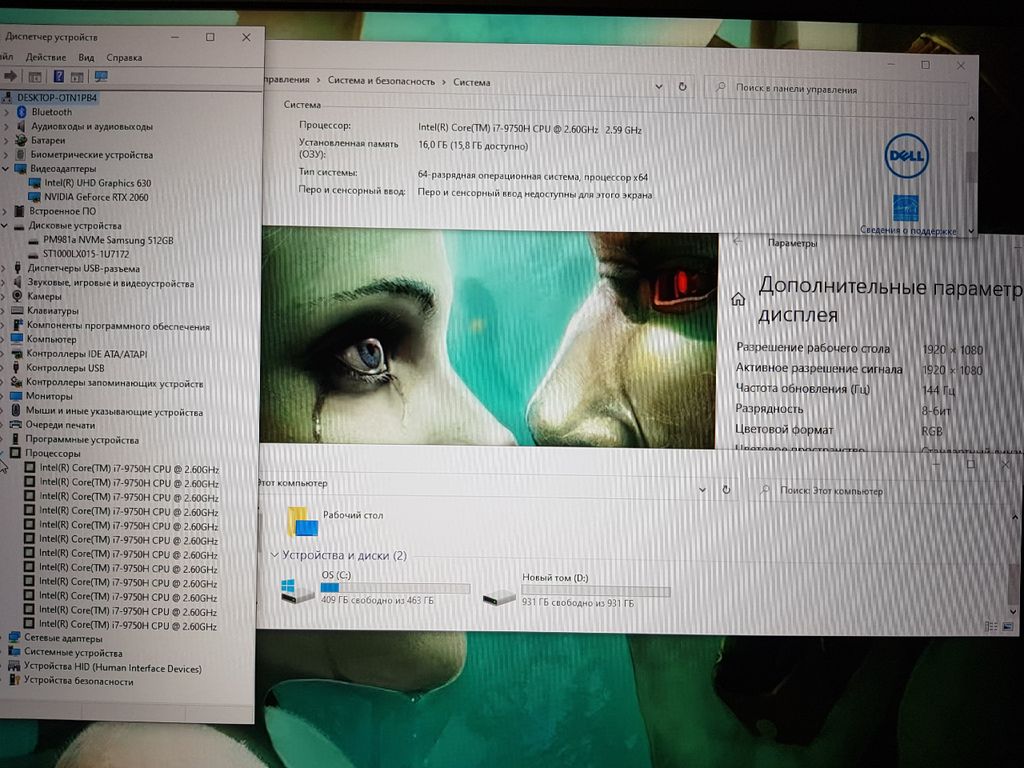Screen dimensions: 1024x768
Task: Select the computer icon beside DESKTOP-OTN1PB4
Action: [x=8, y=98]
